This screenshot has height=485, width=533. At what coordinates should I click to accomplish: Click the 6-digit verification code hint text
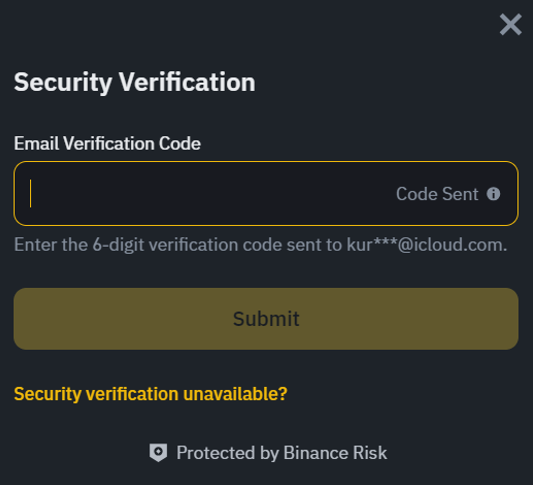pyautogui.click(x=260, y=245)
